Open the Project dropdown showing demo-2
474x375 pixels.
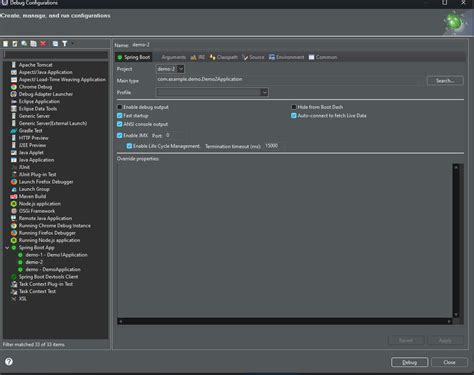click(x=170, y=69)
